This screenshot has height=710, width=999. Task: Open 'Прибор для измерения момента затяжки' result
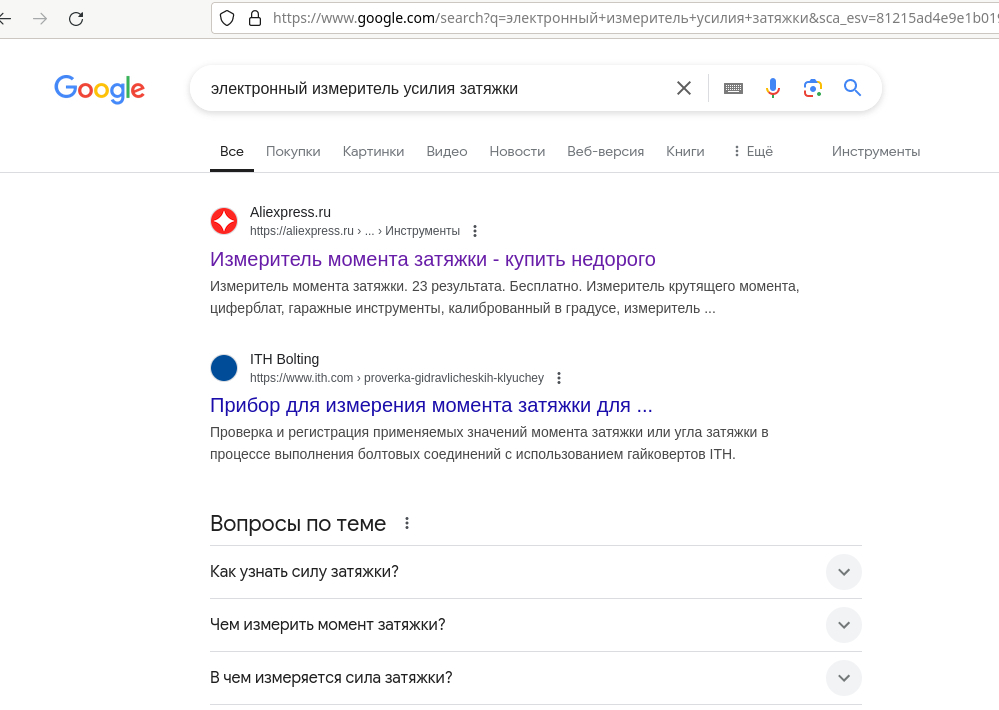(x=431, y=405)
